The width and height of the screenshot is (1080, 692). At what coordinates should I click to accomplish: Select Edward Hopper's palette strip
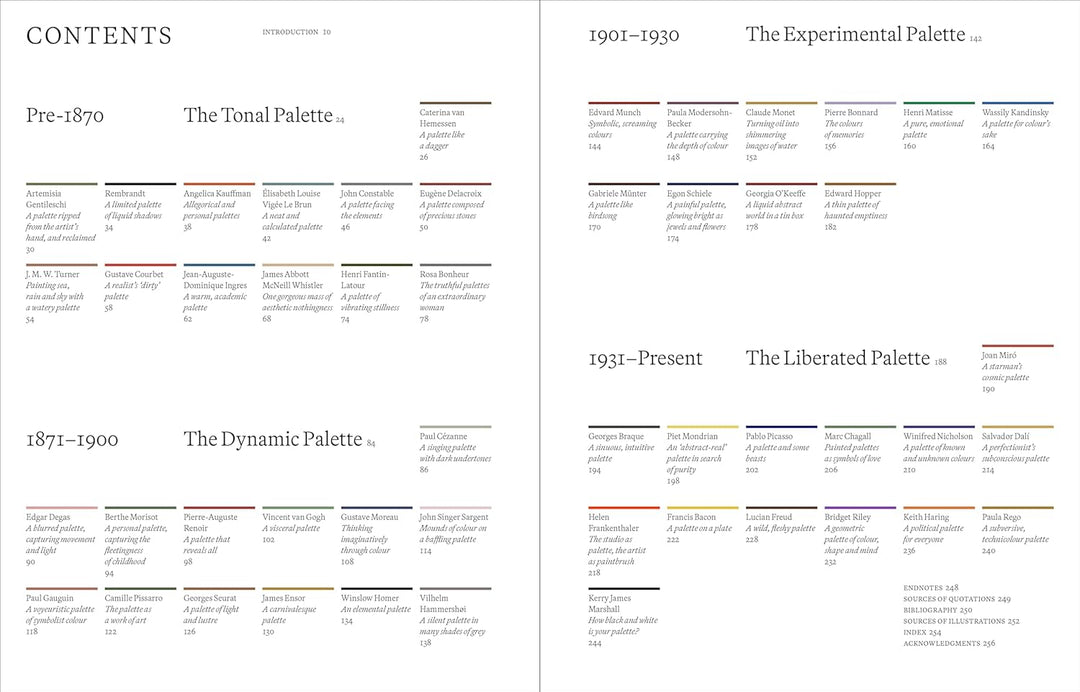click(860, 182)
